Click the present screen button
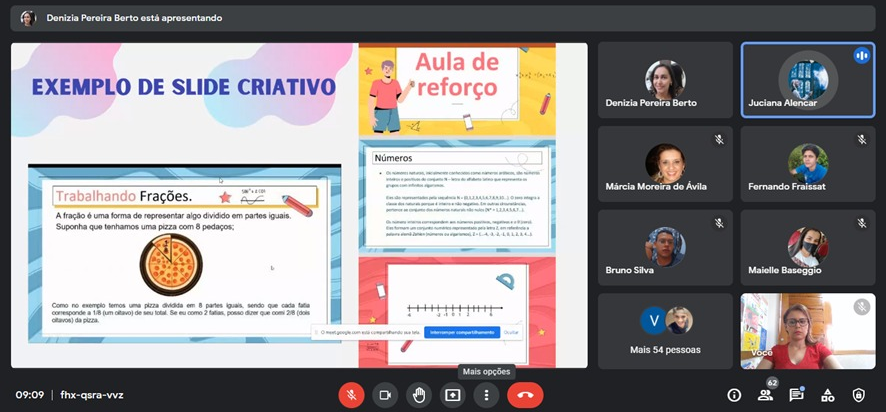This screenshot has width=886, height=412. pyautogui.click(x=452, y=395)
